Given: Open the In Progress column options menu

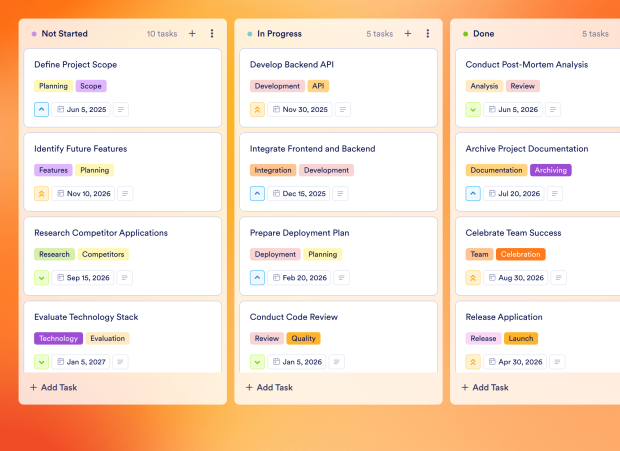Looking at the screenshot, I should [428, 34].
